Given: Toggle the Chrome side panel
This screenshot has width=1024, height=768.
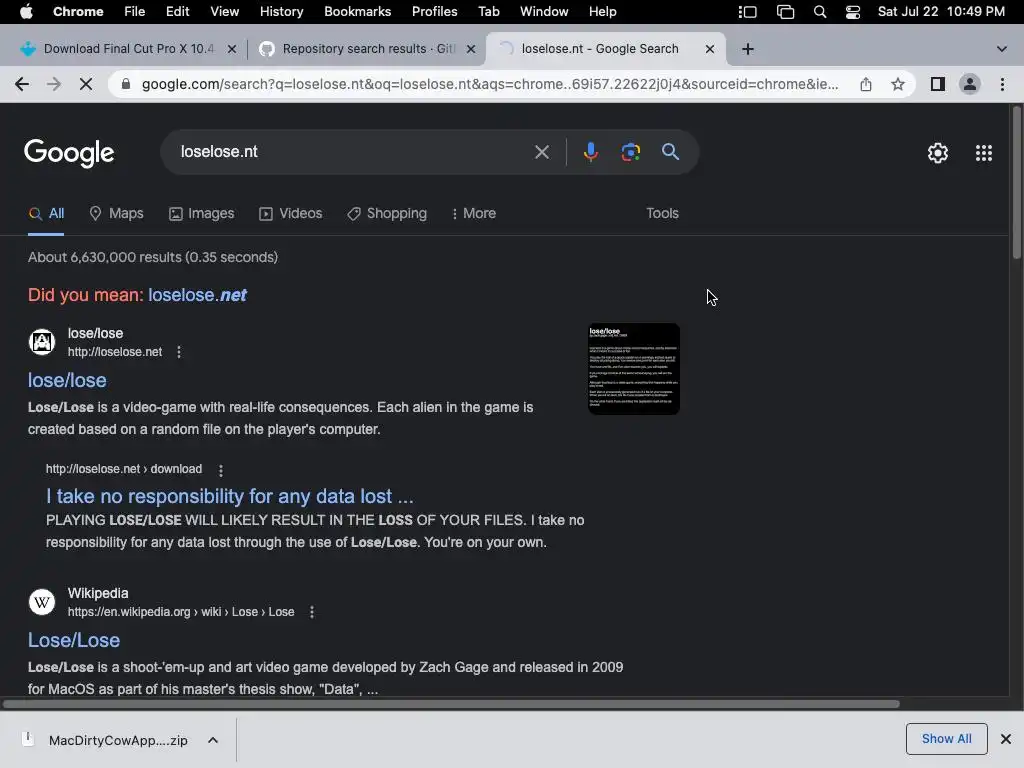Looking at the screenshot, I should pos(938,84).
